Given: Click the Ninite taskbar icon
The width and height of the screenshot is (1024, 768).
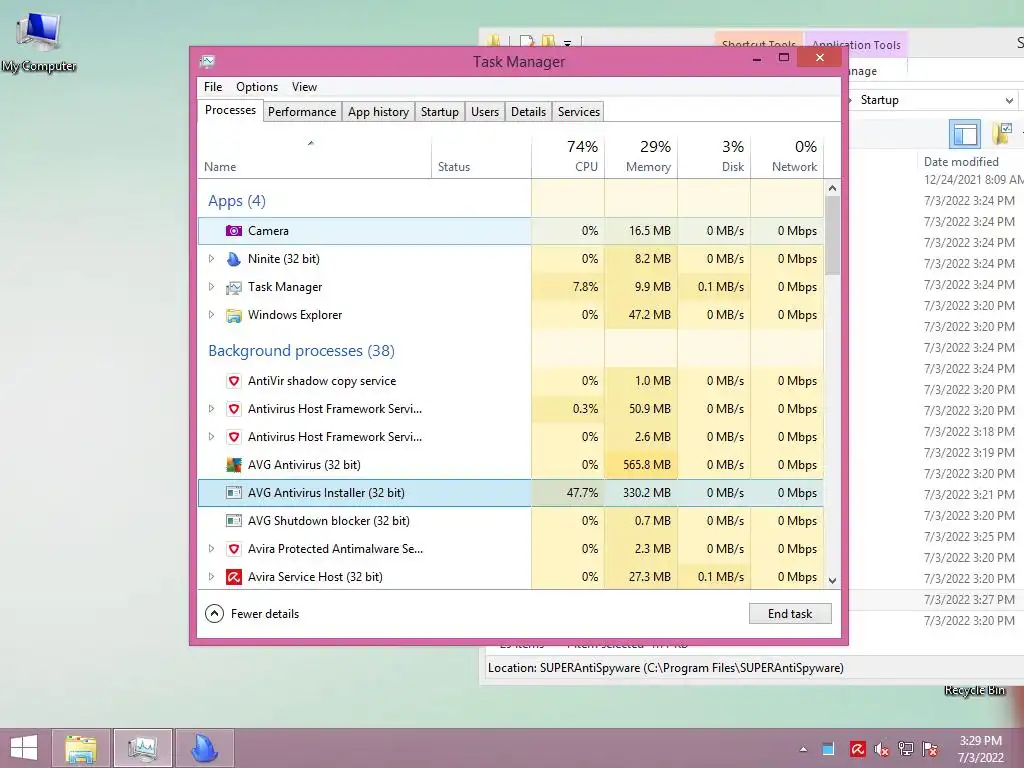Looking at the screenshot, I should coord(204,748).
